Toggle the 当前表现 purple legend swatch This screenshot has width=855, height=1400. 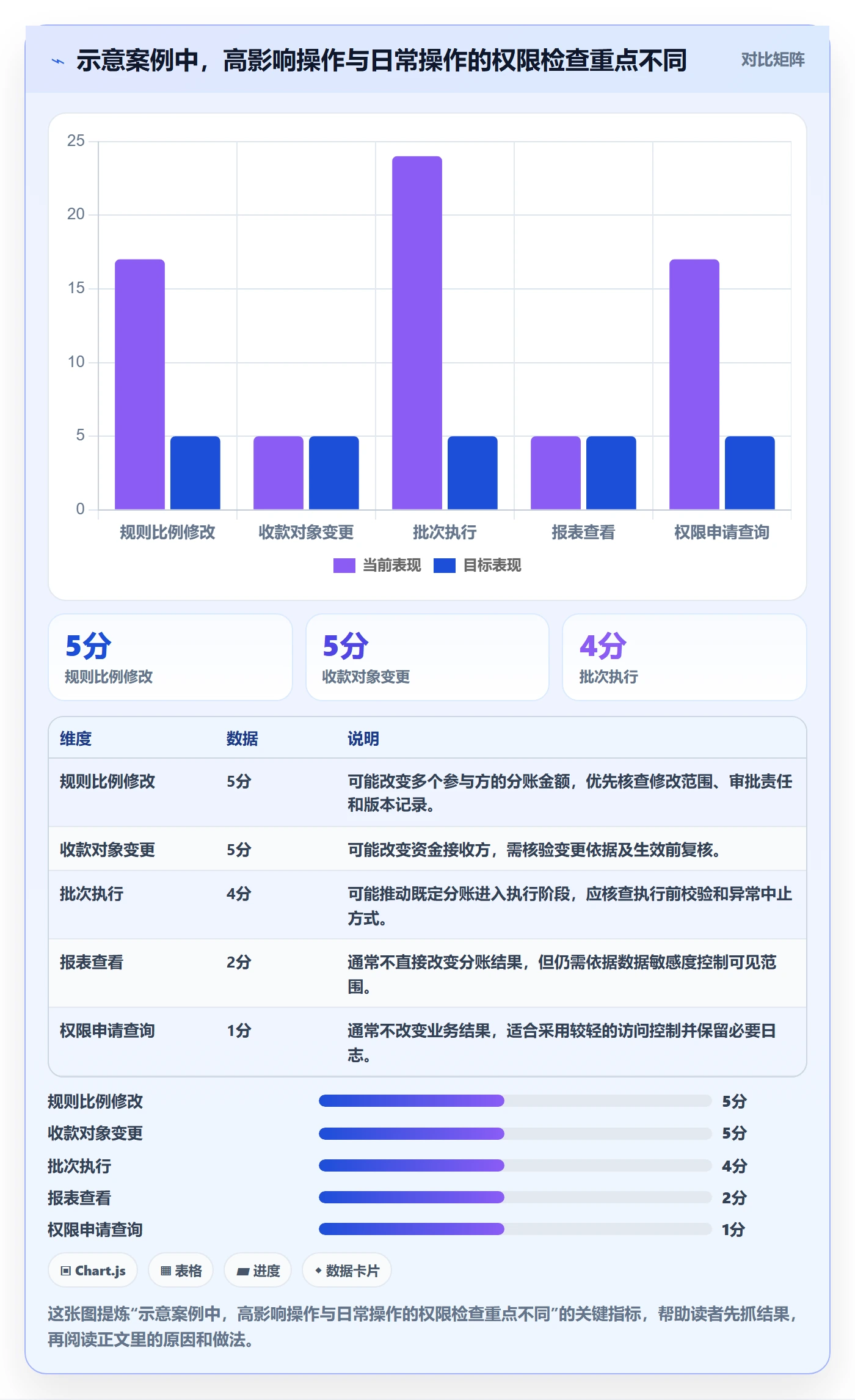pyautogui.click(x=344, y=566)
